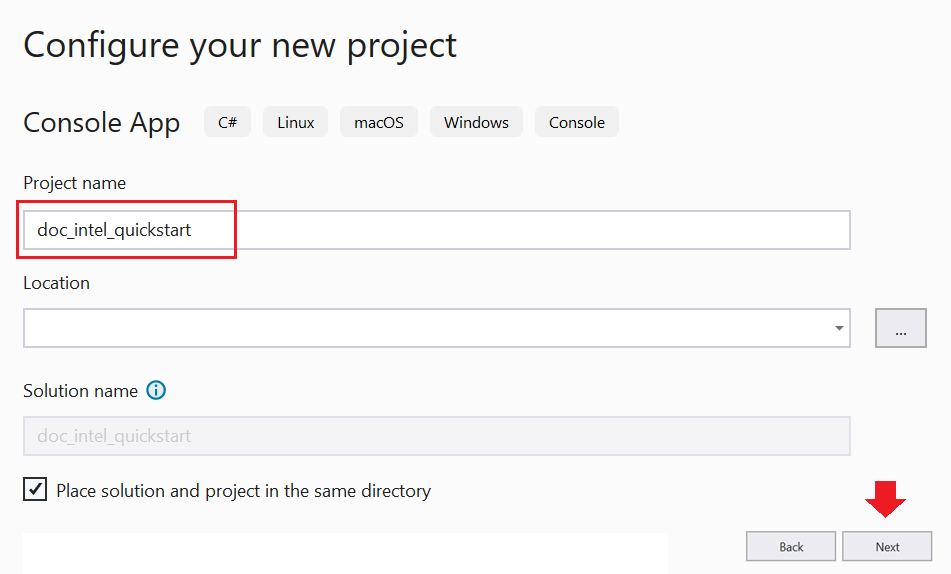Click the info icon beside Solution name
The image size is (951, 574).
156,391
